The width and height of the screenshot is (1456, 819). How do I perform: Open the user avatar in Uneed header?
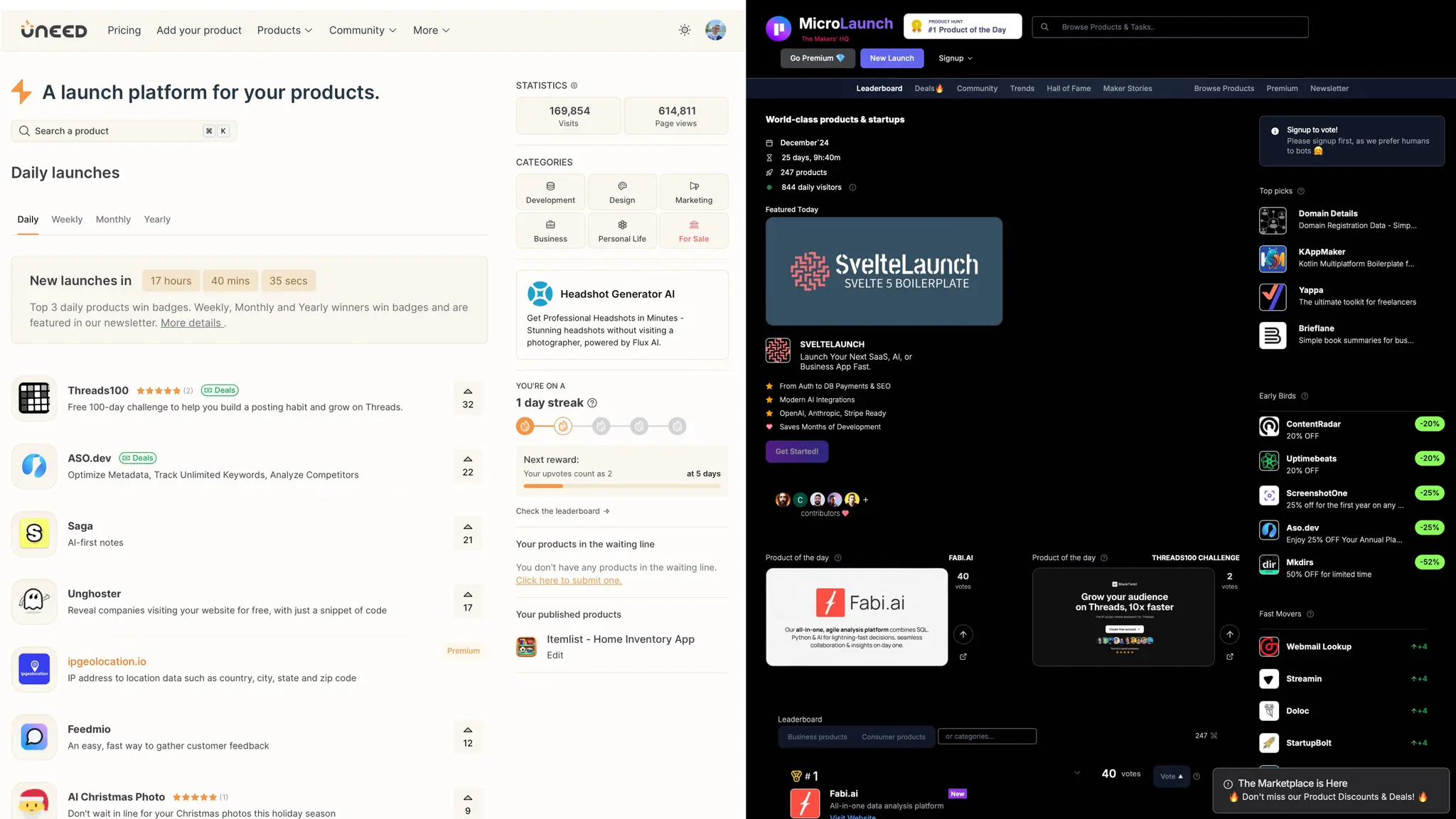(715, 30)
